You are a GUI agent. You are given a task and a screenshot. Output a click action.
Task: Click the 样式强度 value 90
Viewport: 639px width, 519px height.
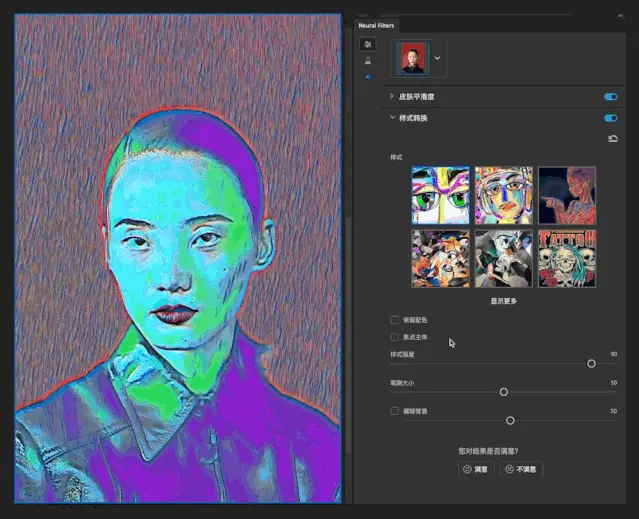[x=614, y=354]
